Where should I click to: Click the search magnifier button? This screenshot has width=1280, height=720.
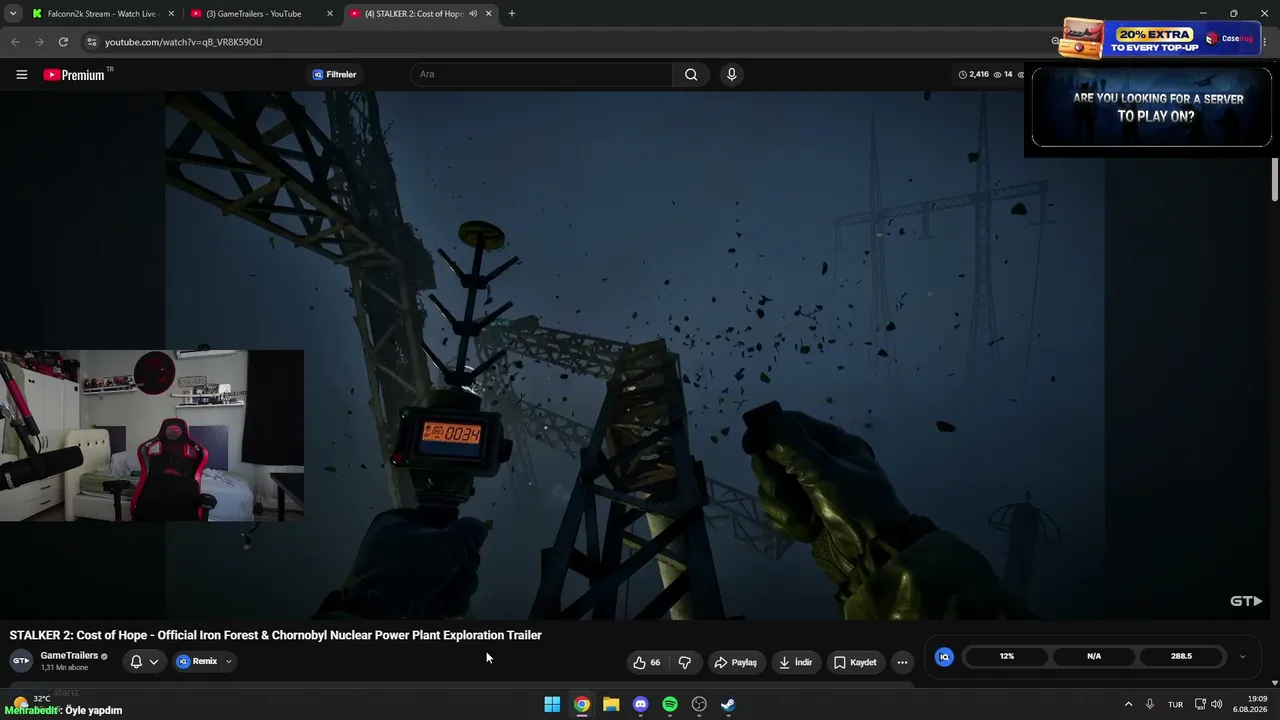click(x=691, y=74)
